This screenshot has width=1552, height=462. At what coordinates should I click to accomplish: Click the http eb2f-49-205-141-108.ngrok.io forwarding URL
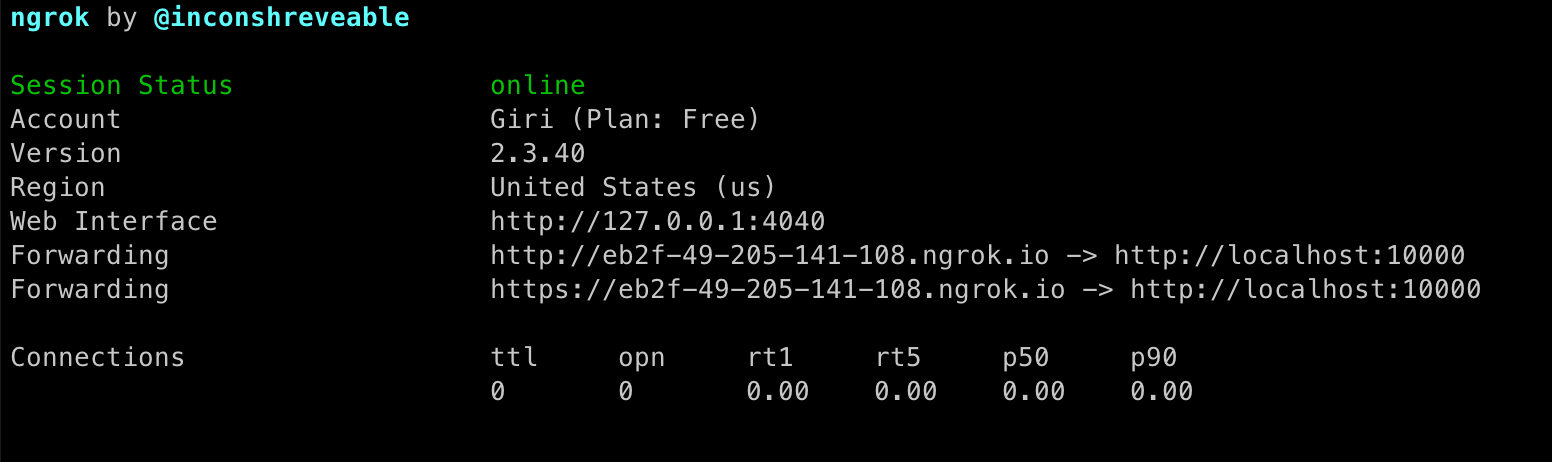point(770,255)
